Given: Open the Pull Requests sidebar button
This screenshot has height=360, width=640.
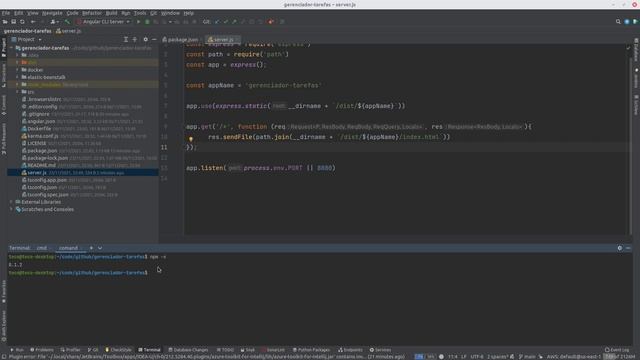Looking at the screenshot, I should tap(4, 139).
